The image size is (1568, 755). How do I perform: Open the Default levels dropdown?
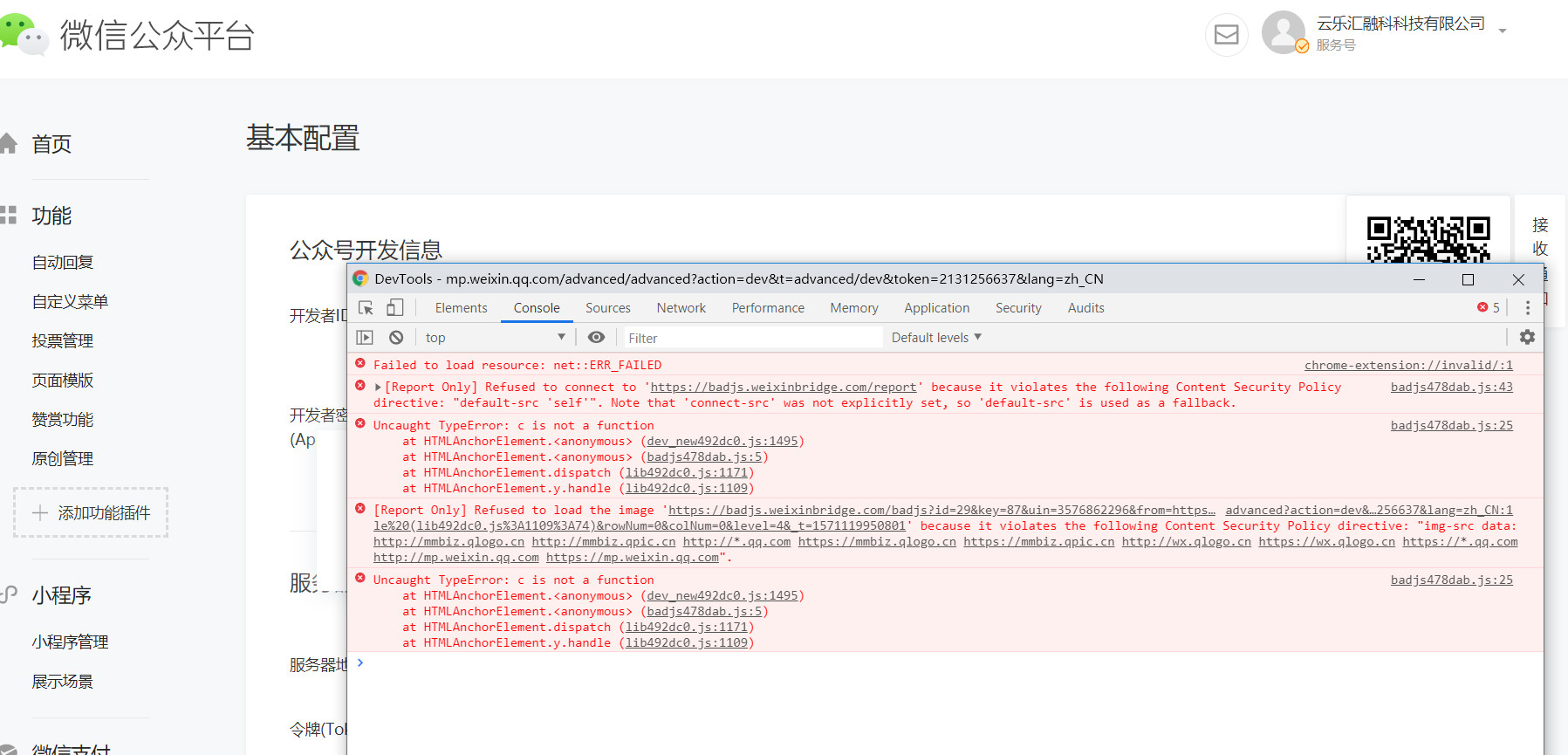(x=936, y=338)
